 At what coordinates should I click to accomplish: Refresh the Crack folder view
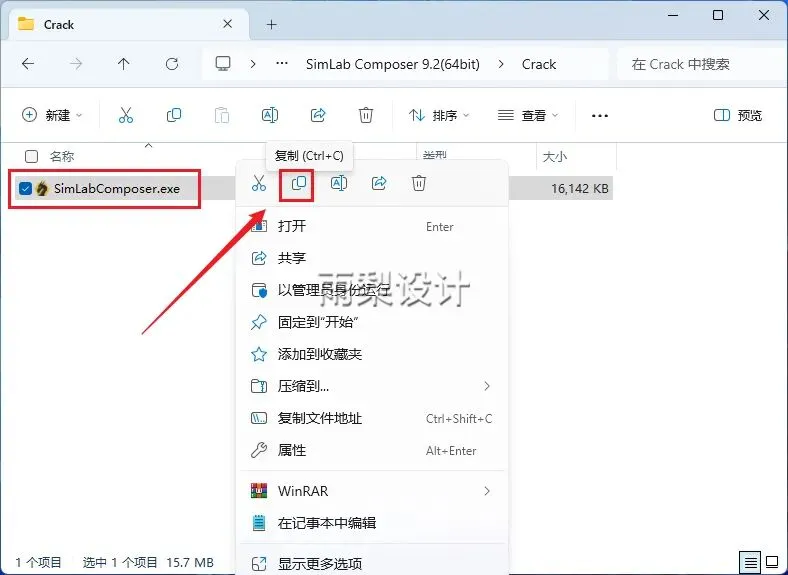pos(172,64)
